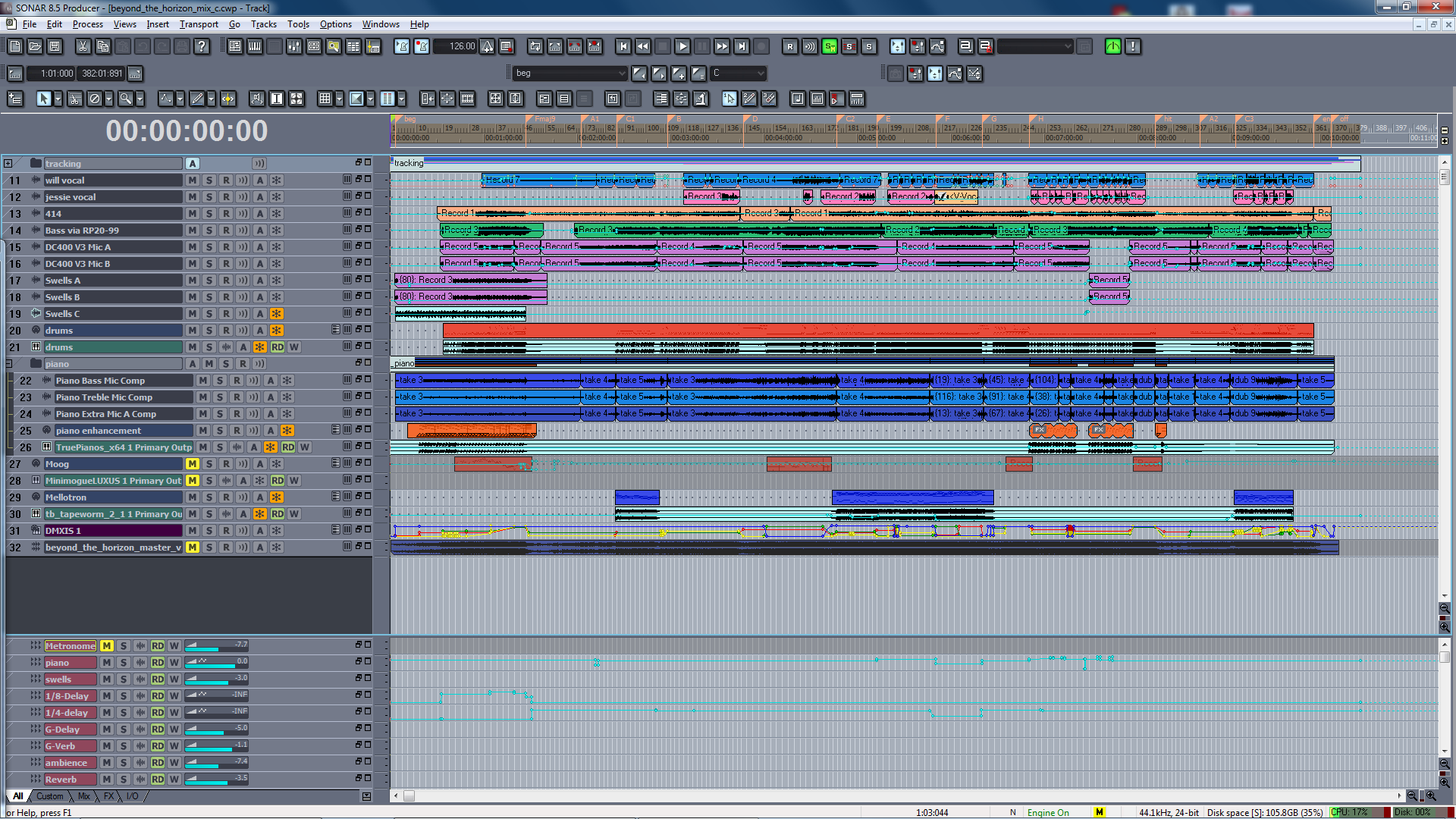1456x819 pixels.
Task: Switch to the FX tab
Action: (108, 796)
